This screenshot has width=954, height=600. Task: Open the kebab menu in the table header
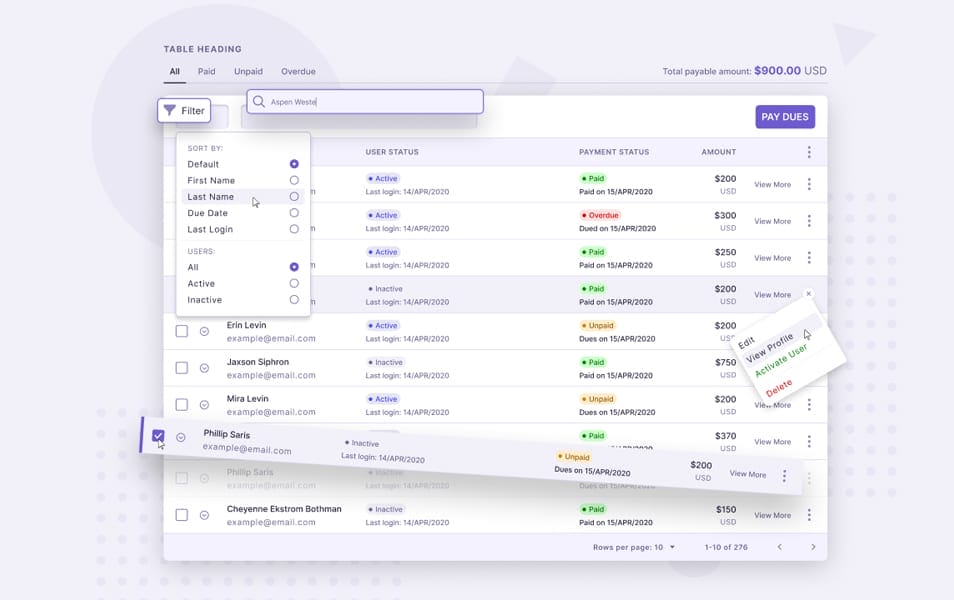808,151
